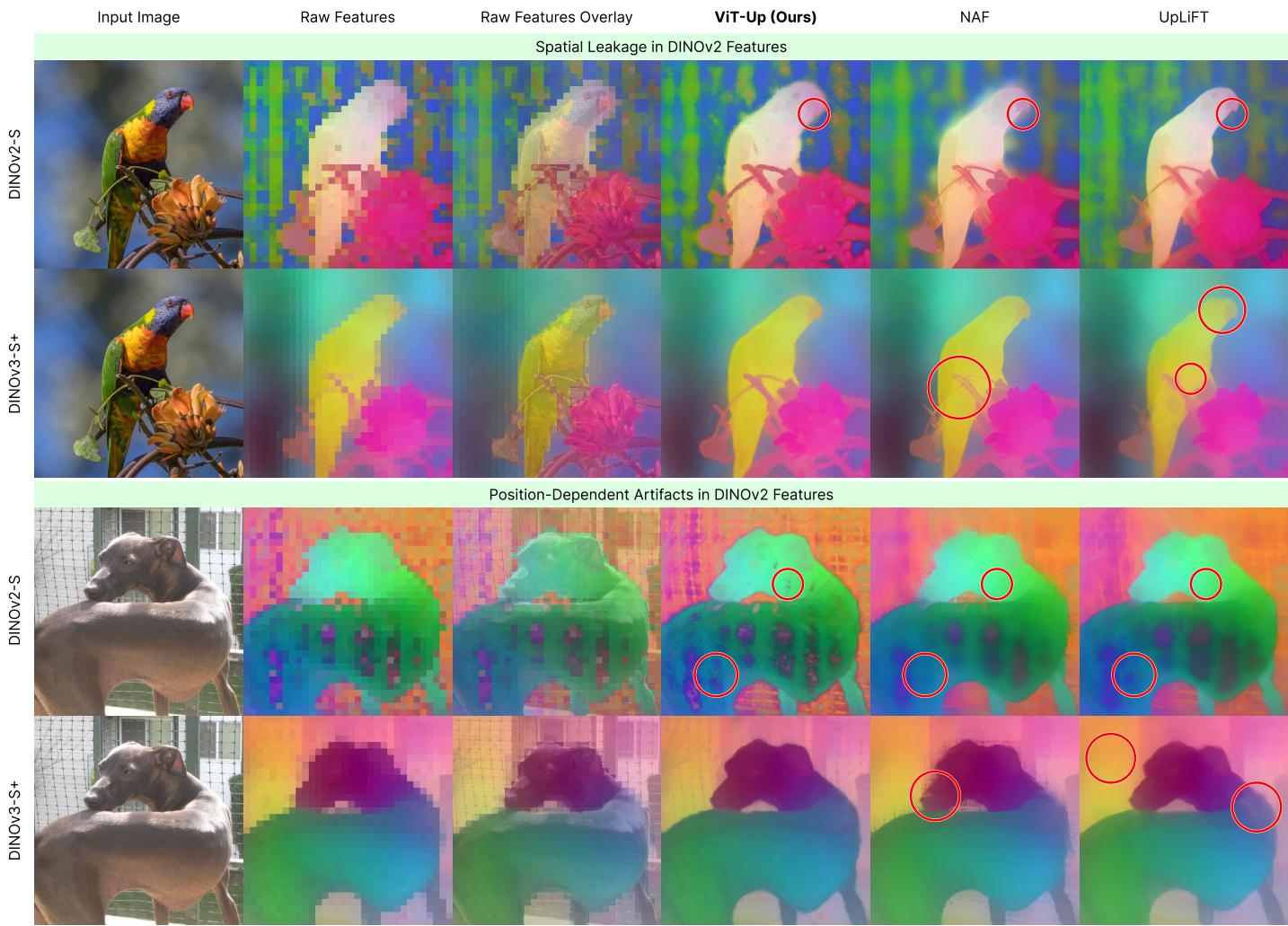Open parrot ViT-Up result for DINOv2-S

click(765, 164)
